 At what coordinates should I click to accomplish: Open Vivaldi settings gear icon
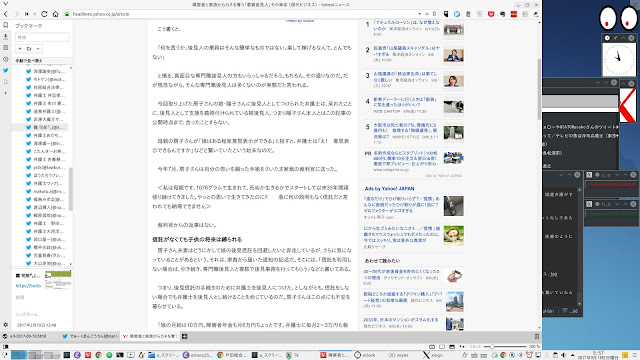coord(6,325)
